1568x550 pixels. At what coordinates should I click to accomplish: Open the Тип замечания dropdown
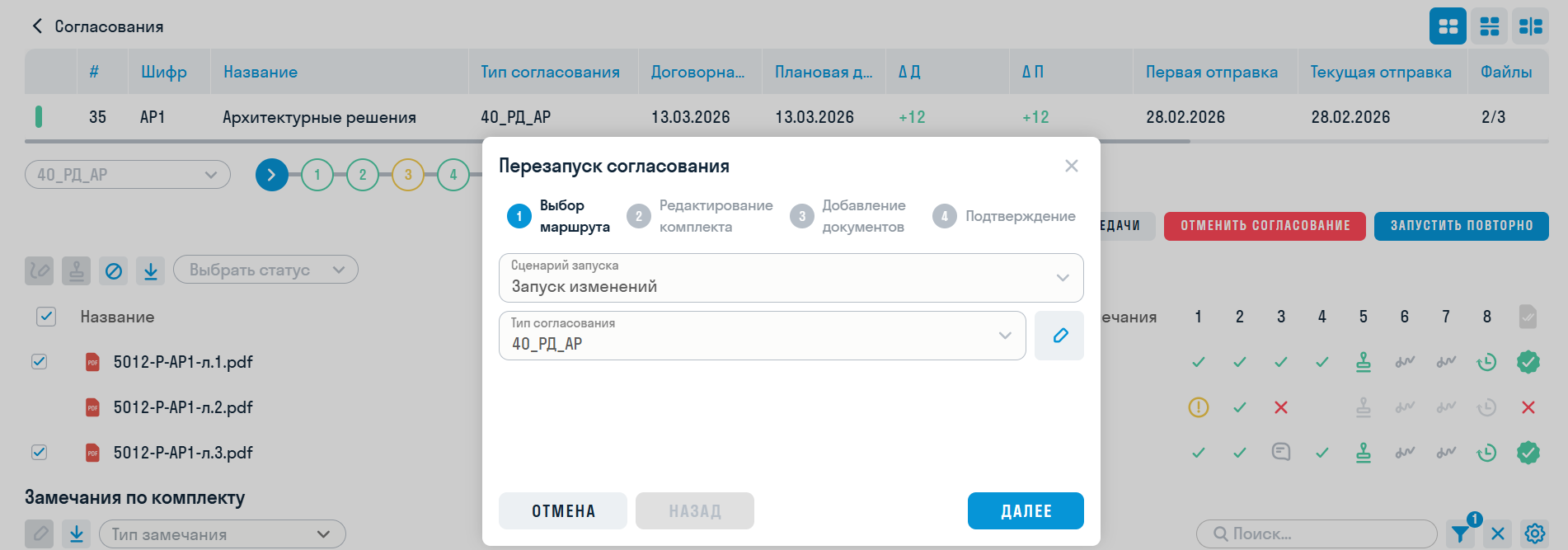tap(223, 534)
